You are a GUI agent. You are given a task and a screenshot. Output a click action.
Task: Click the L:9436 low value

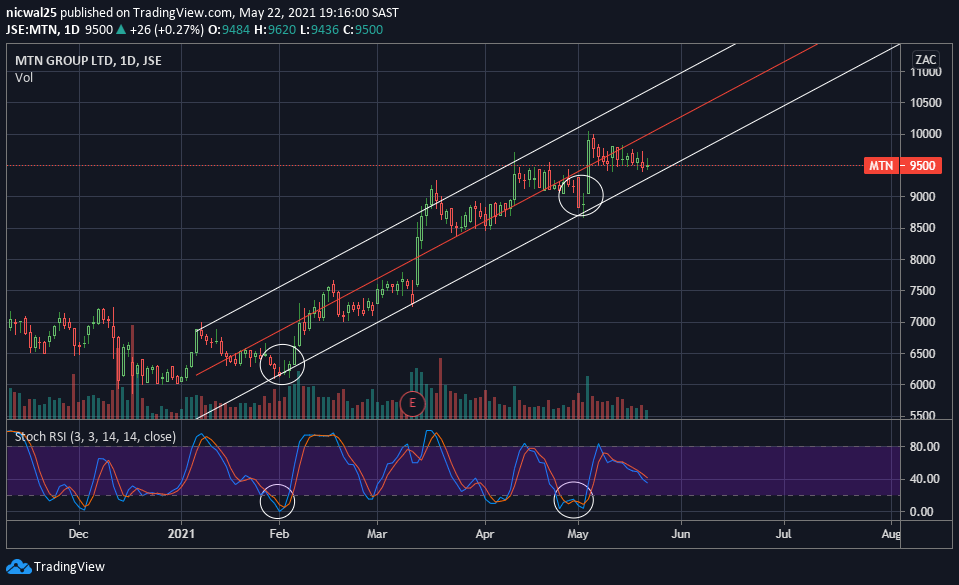pyautogui.click(x=319, y=29)
